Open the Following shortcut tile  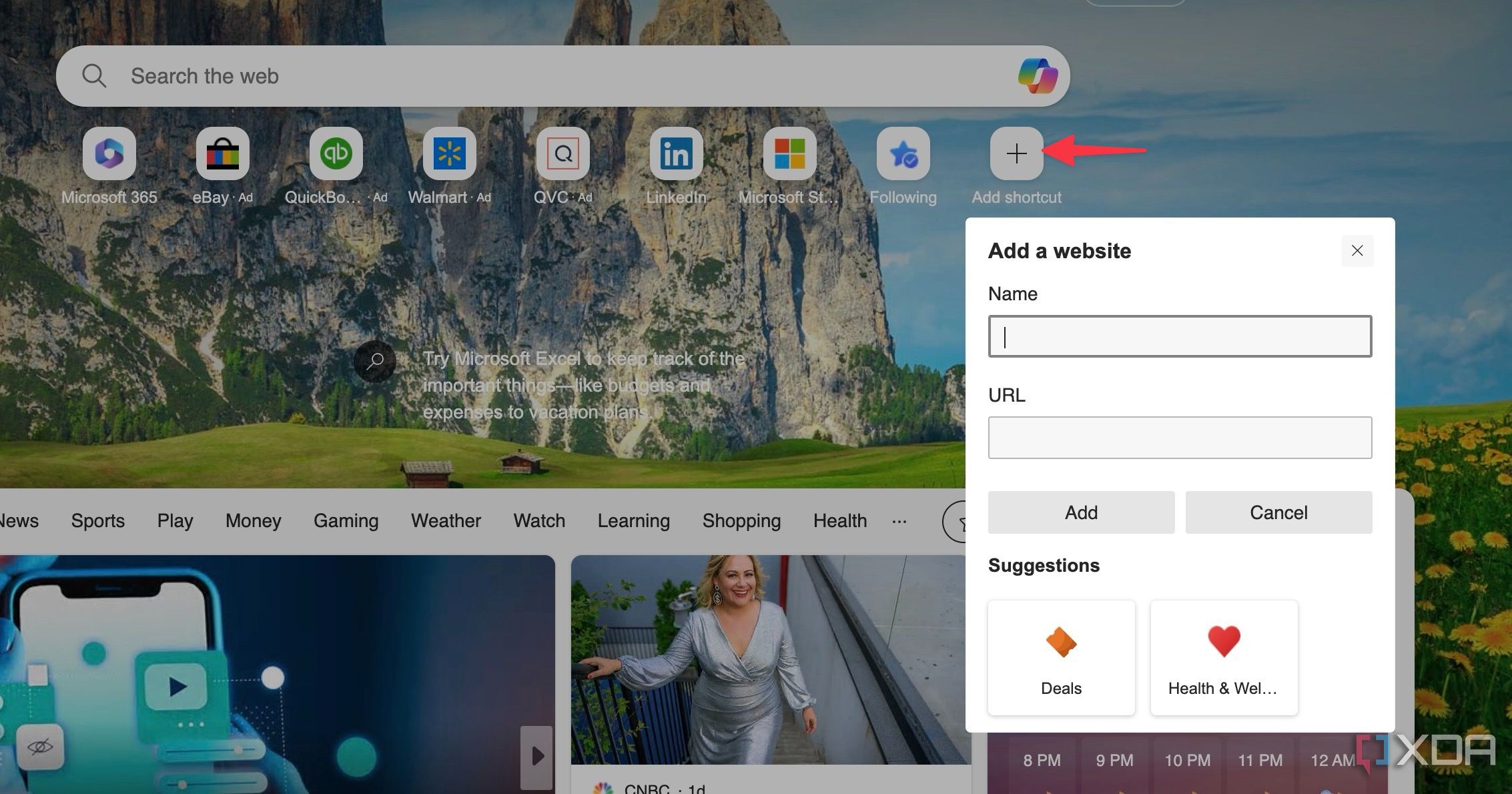pyautogui.click(x=903, y=153)
